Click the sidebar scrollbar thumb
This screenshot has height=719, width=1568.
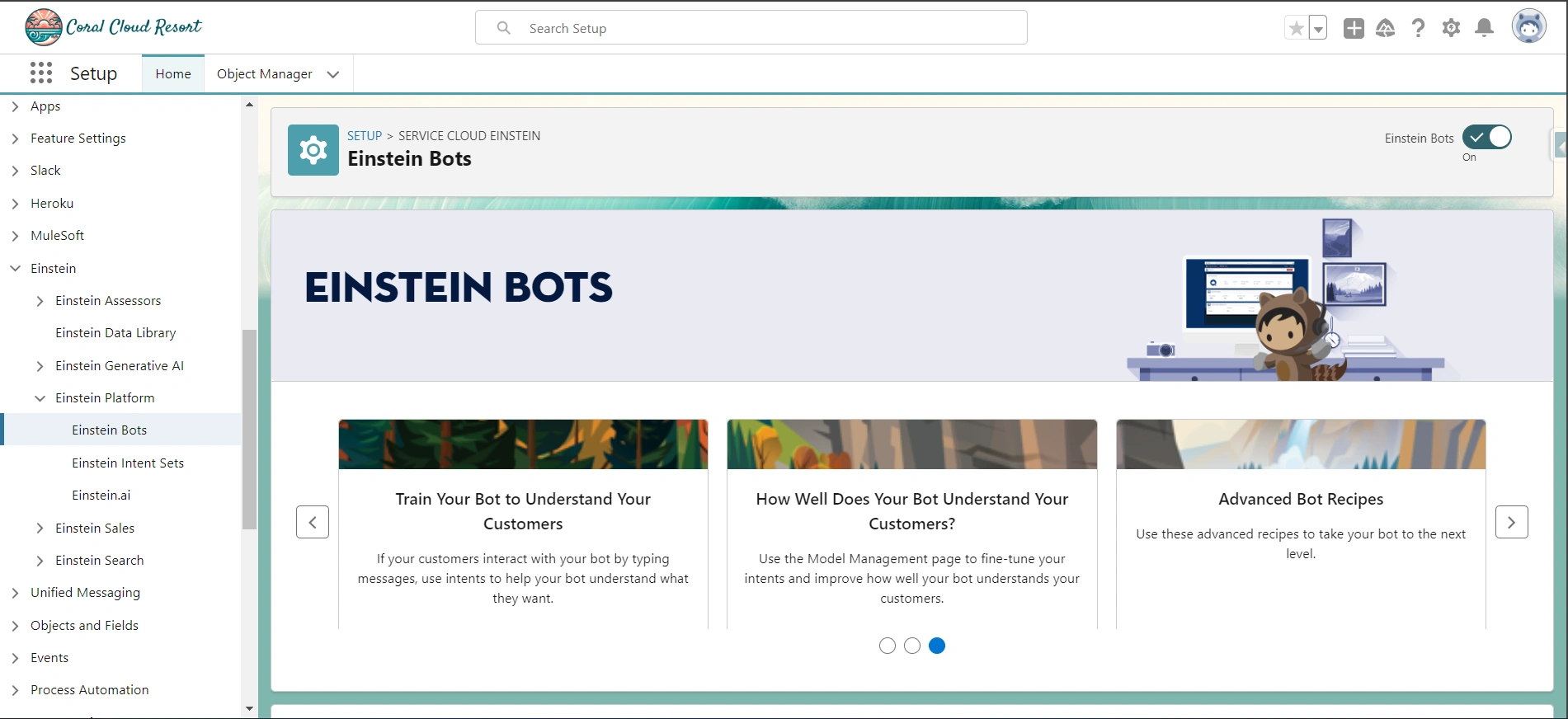tap(249, 430)
